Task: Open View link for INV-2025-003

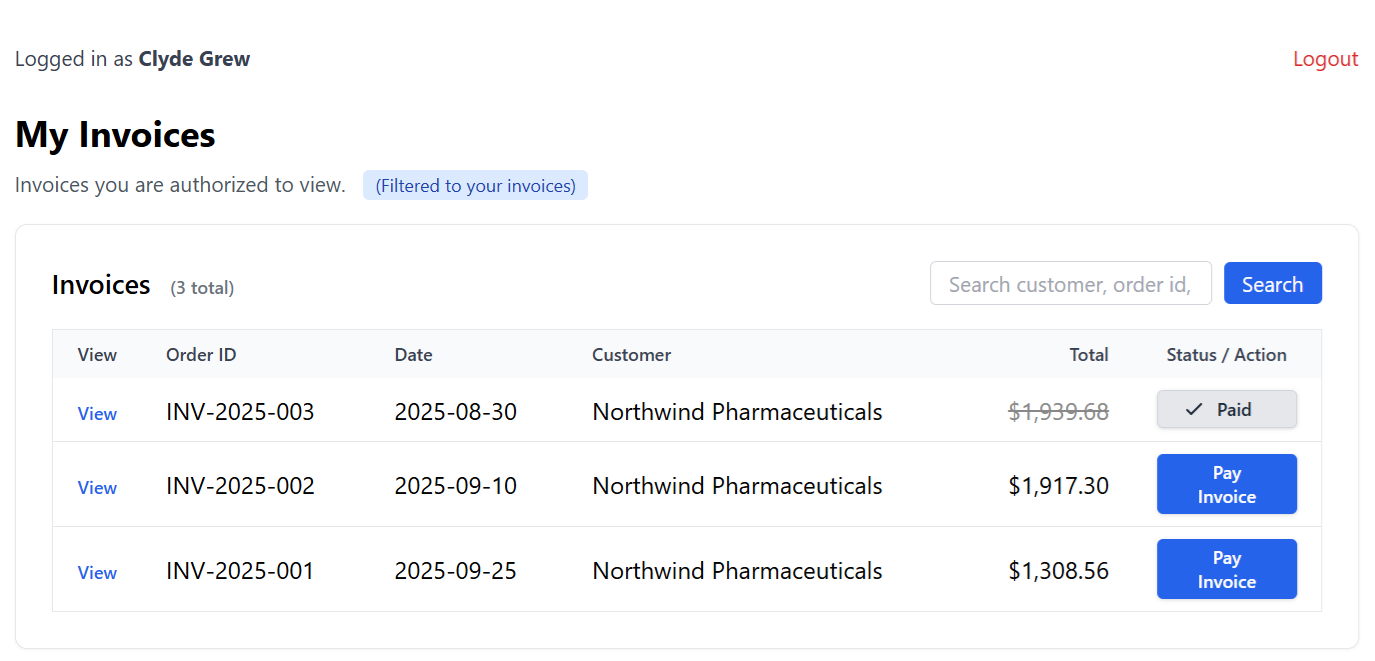Action: point(97,414)
